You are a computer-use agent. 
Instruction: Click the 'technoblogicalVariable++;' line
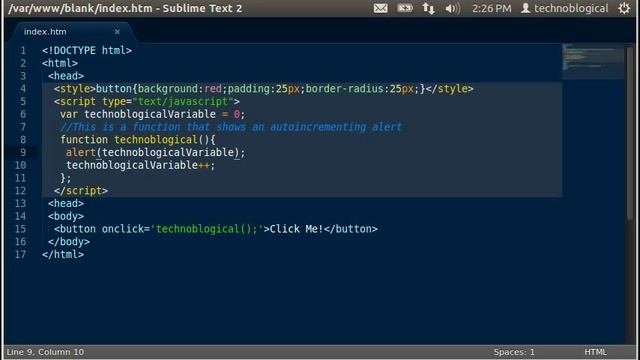pos(141,165)
